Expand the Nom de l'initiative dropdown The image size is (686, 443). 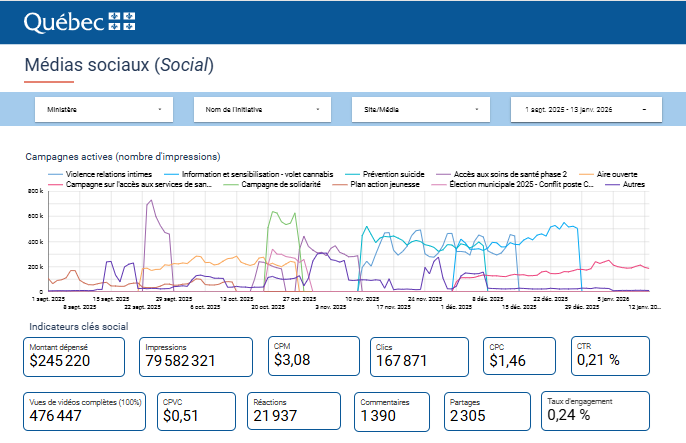pos(262,108)
